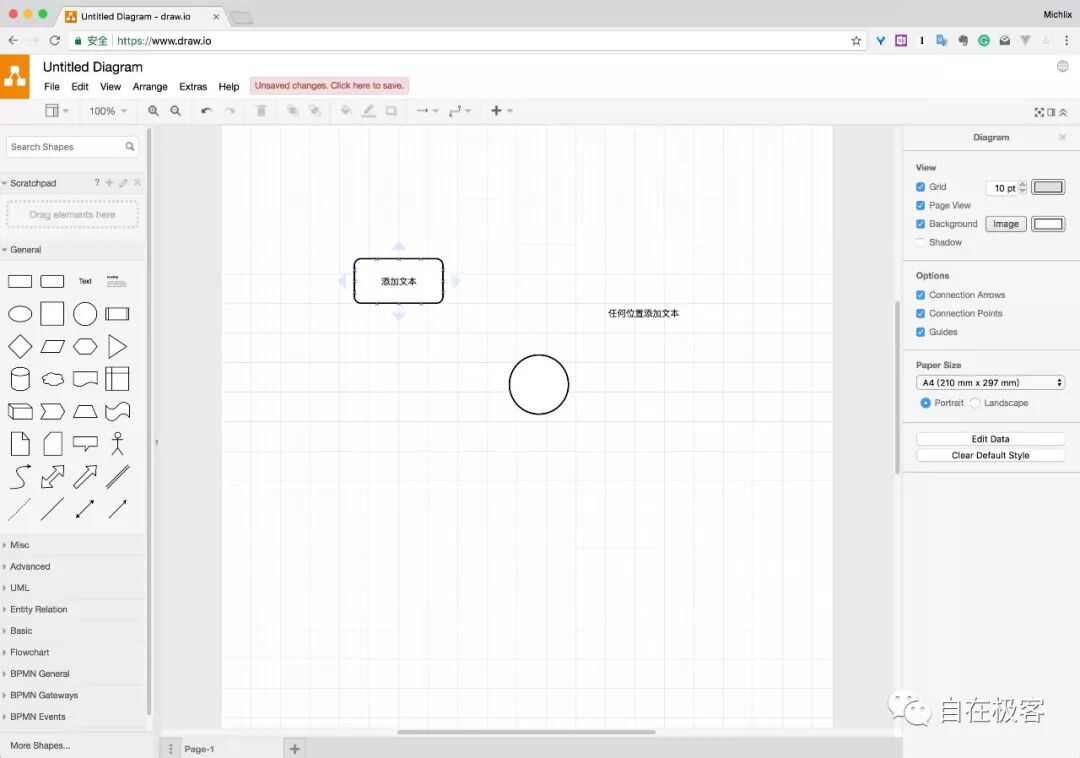Click the draw.io logo icon
1080x758 pixels.
point(14,76)
